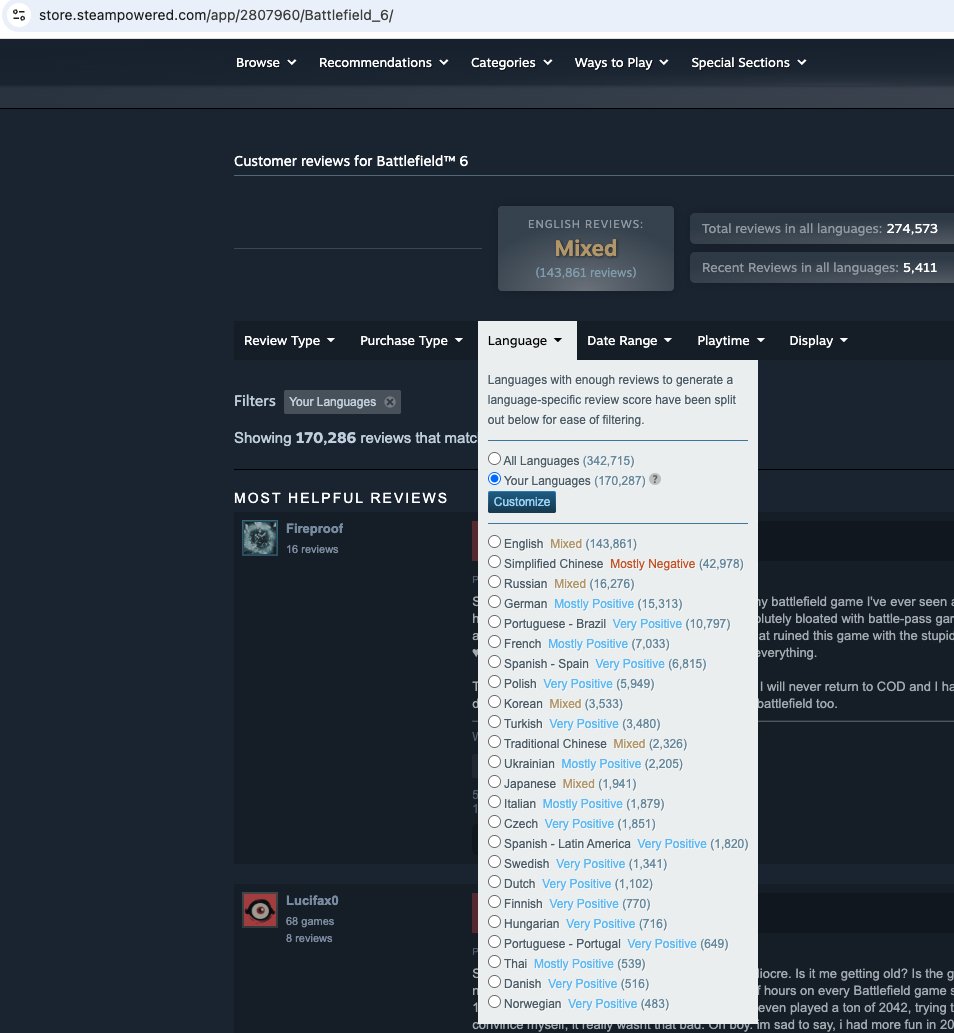Remove the Your Languages filter tag
The width and height of the screenshot is (954, 1033).
pos(390,402)
